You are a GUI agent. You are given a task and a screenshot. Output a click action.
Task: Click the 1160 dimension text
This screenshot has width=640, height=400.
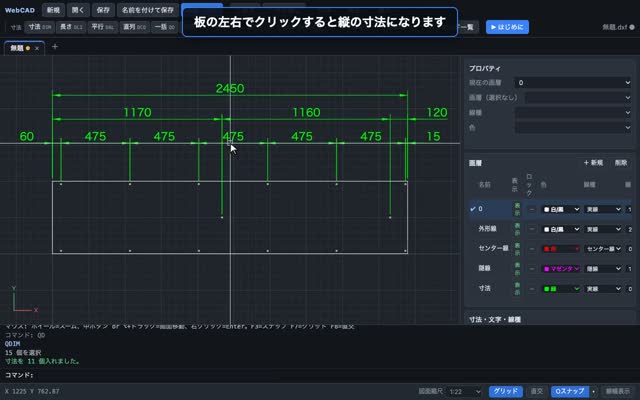click(x=306, y=112)
